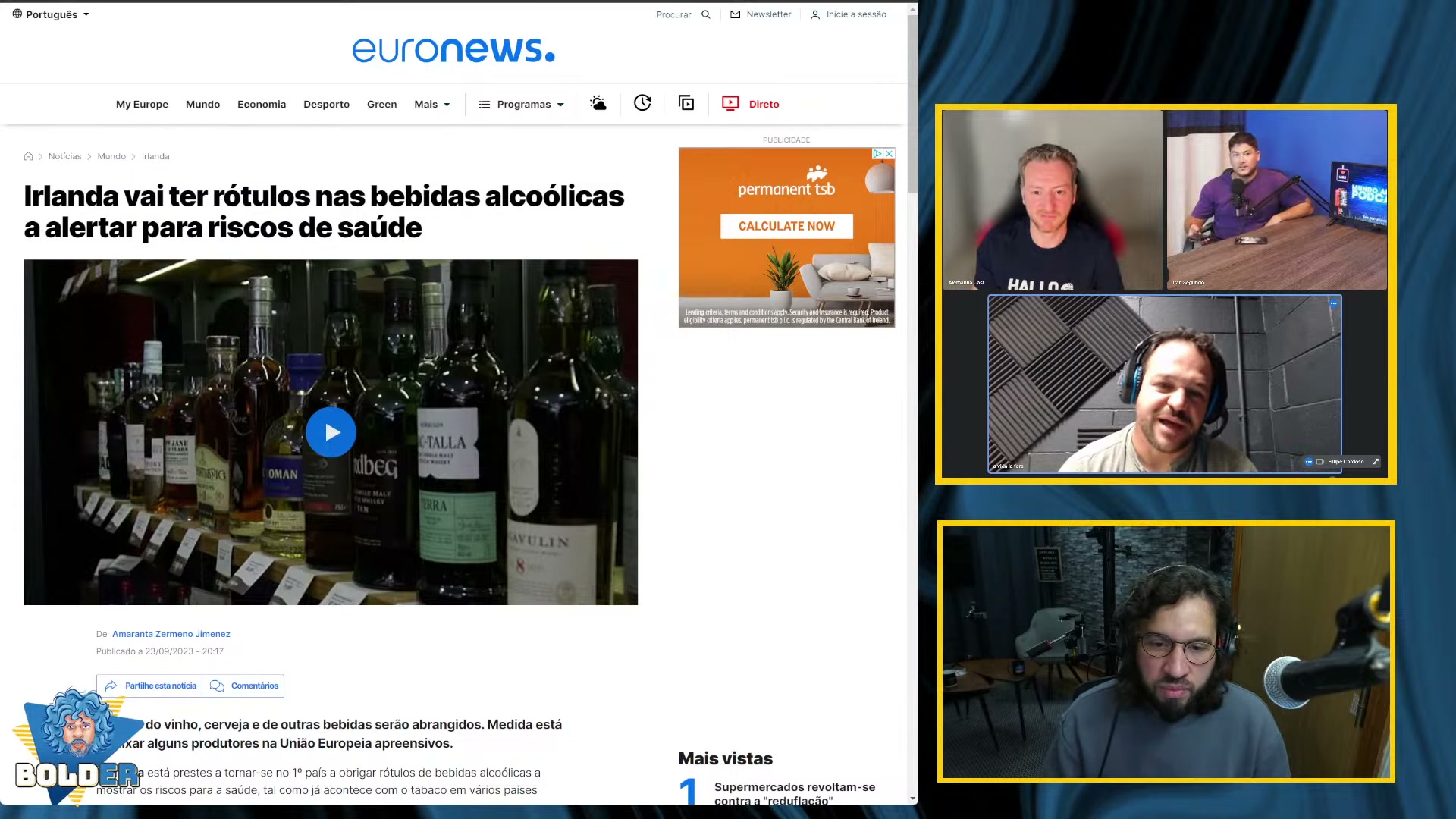Select the Iran Segundo video tile
The image size is (1456, 819).
pos(1277,199)
